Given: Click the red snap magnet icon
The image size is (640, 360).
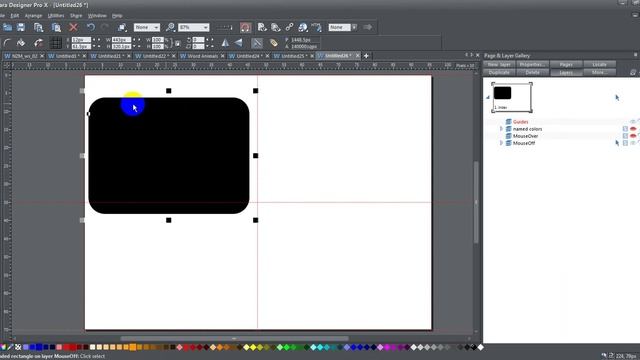Looking at the screenshot, I should point(245,27).
